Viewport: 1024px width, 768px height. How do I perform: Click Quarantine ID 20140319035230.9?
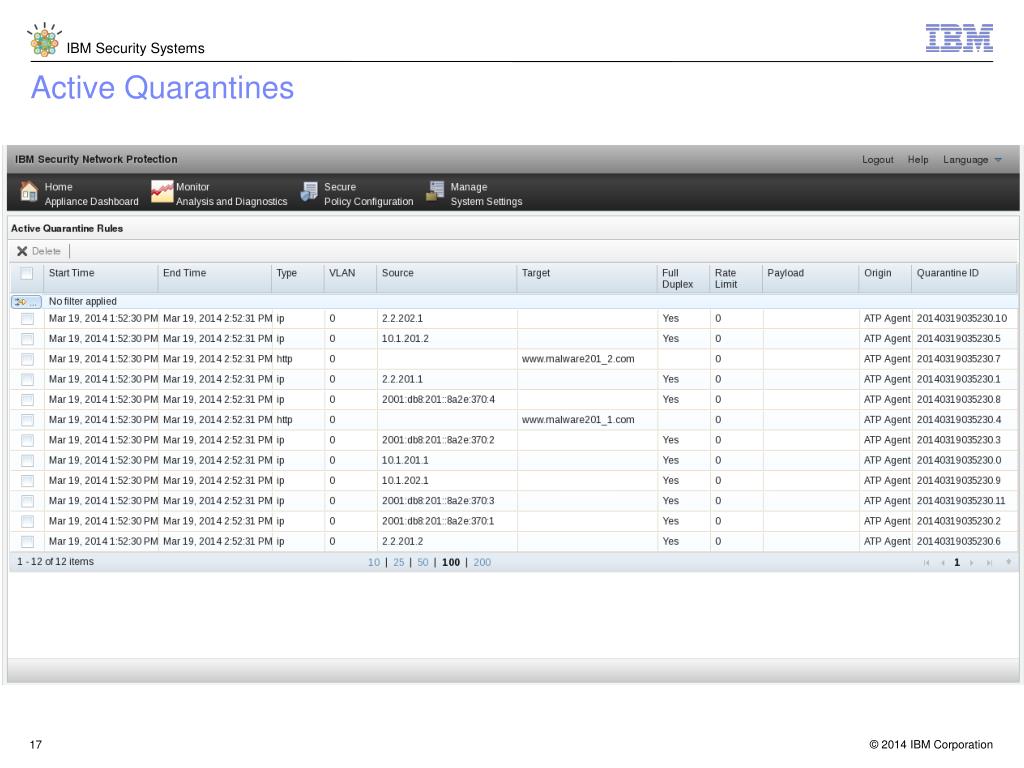pyautogui.click(x=959, y=481)
